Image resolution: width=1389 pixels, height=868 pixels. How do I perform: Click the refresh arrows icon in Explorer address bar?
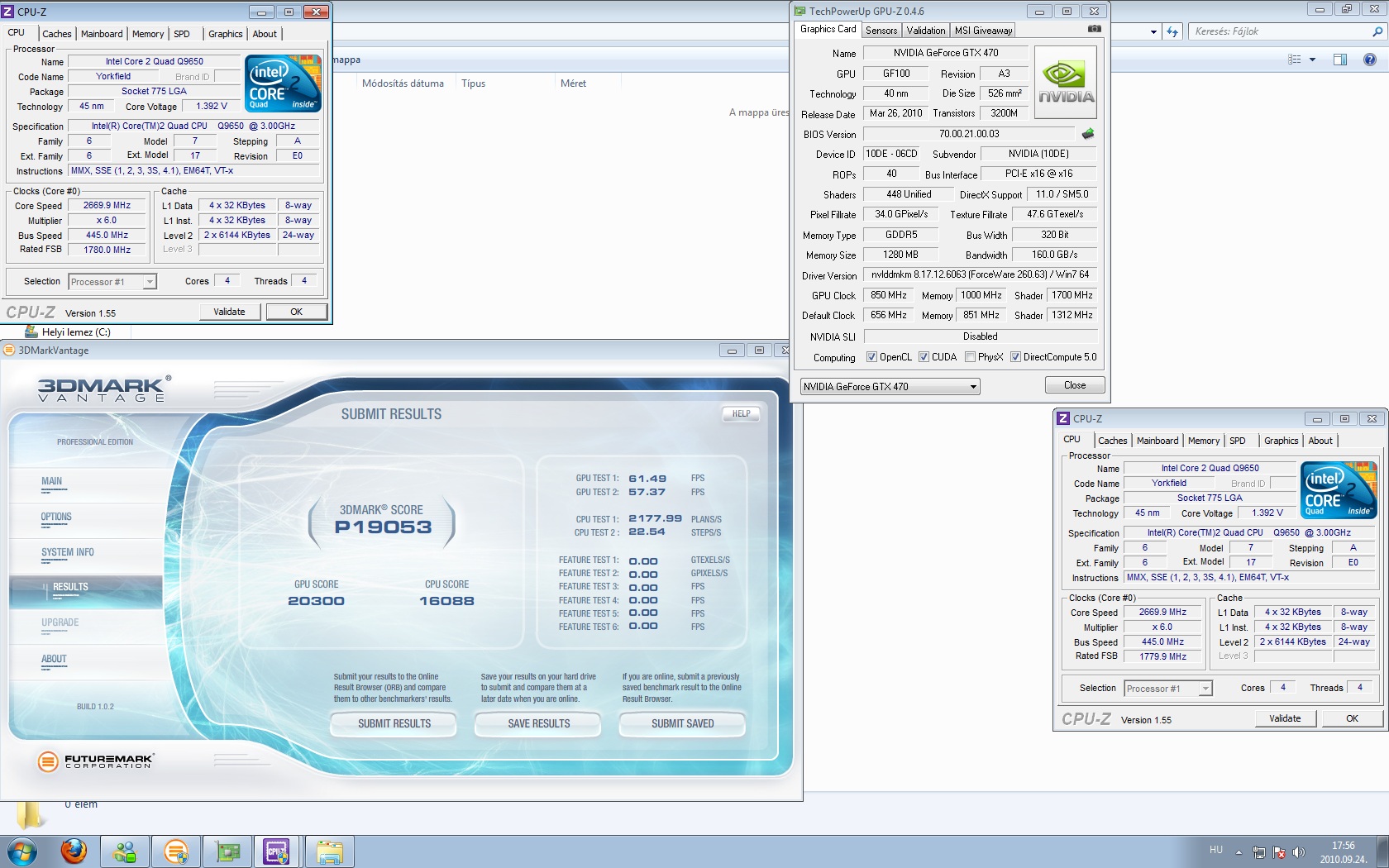click(1172, 31)
